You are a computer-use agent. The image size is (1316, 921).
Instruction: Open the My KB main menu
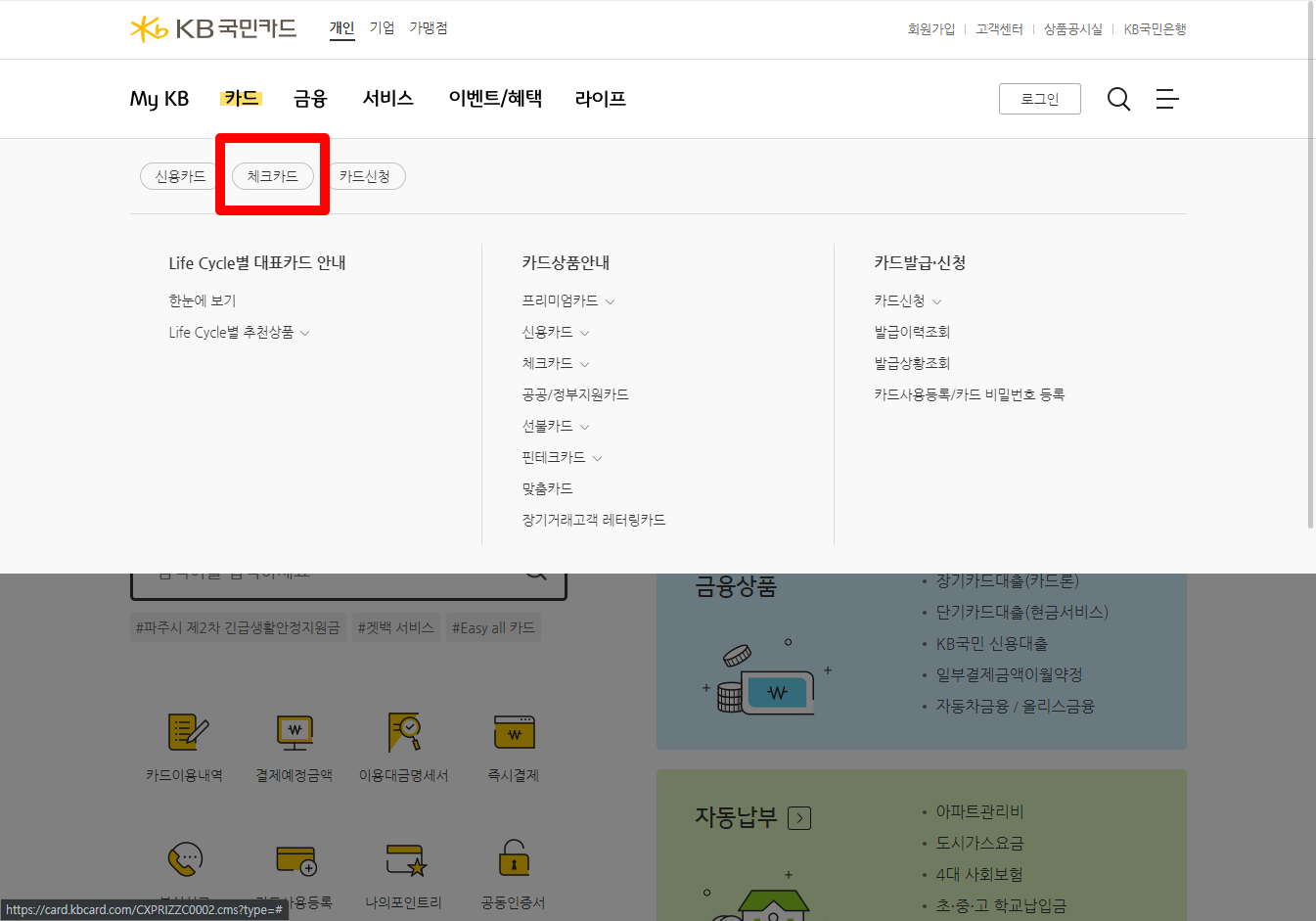coord(159,99)
